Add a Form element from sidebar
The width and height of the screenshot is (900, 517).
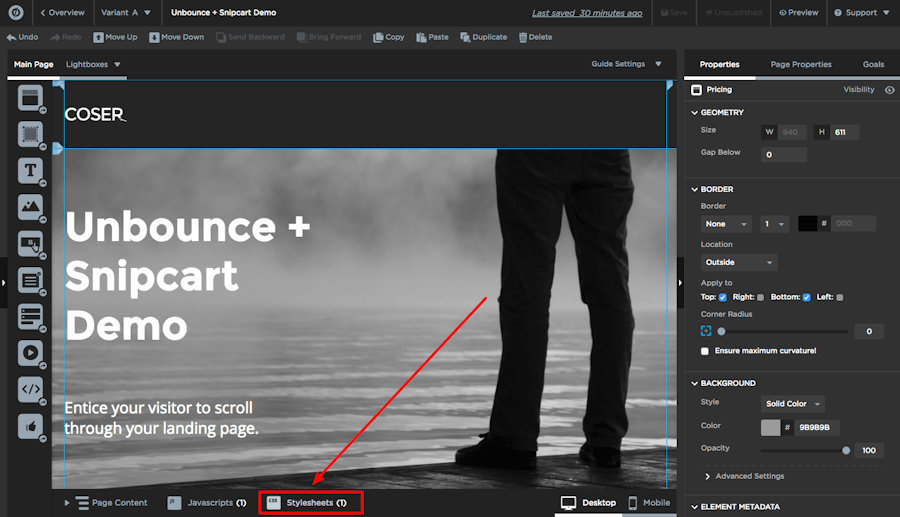pyautogui.click(x=30, y=281)
